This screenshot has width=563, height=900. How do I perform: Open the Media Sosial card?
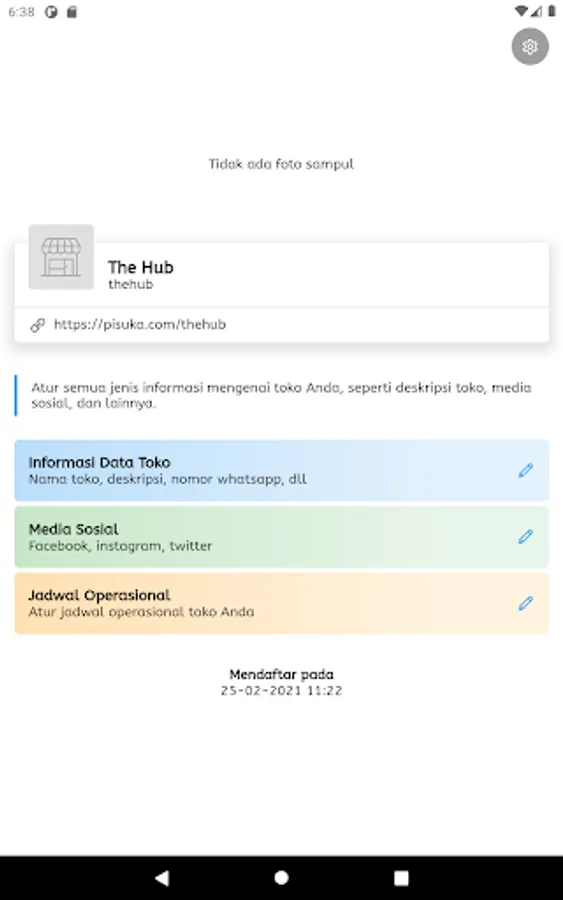point(282,537)
